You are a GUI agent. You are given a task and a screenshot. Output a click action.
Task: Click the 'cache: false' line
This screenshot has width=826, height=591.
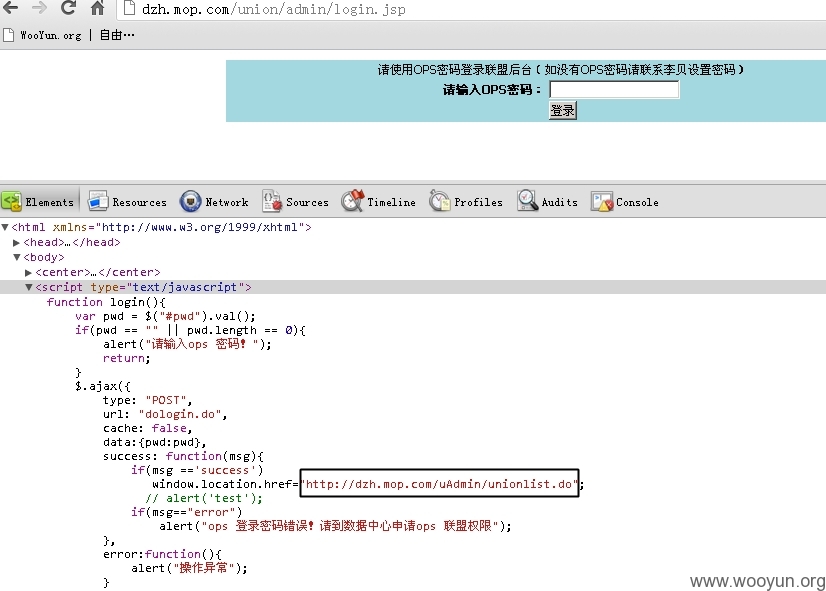(148, 428)
